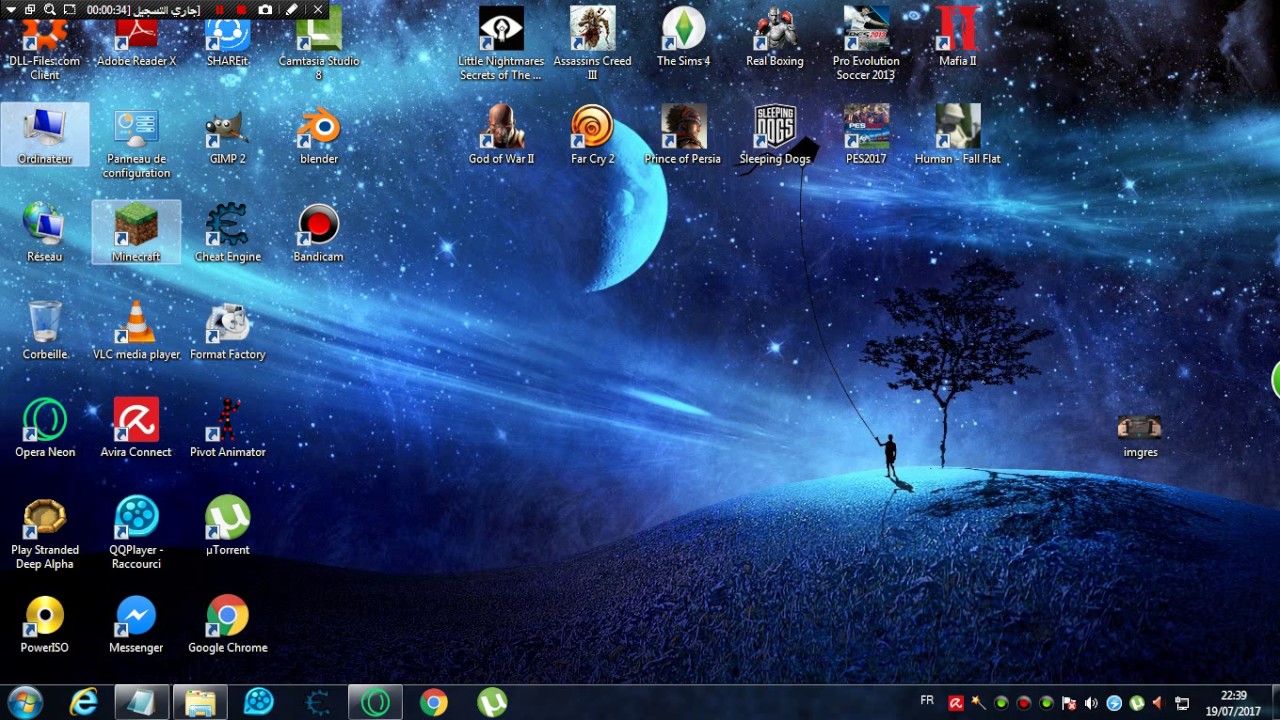Click the Ordinateur desktop icon
1280x720 pixels.
click(45, 135)
